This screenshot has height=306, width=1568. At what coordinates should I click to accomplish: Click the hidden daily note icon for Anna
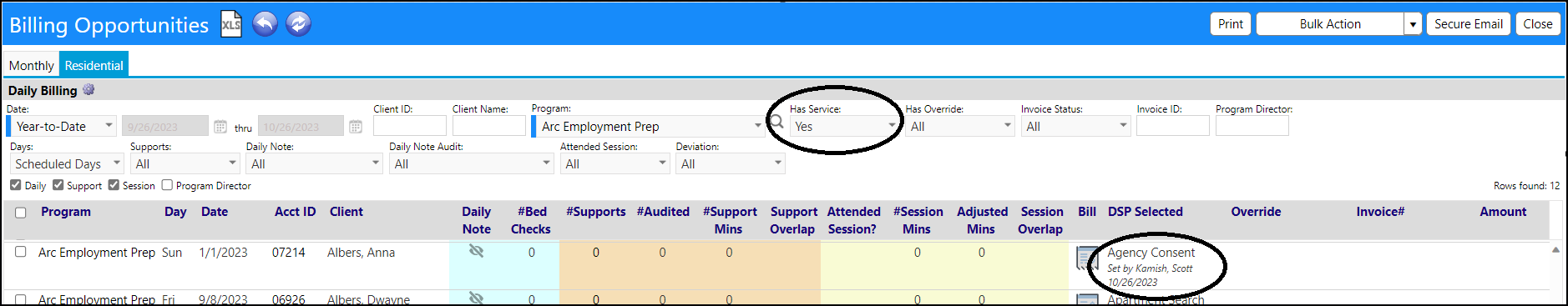point(477,251)
